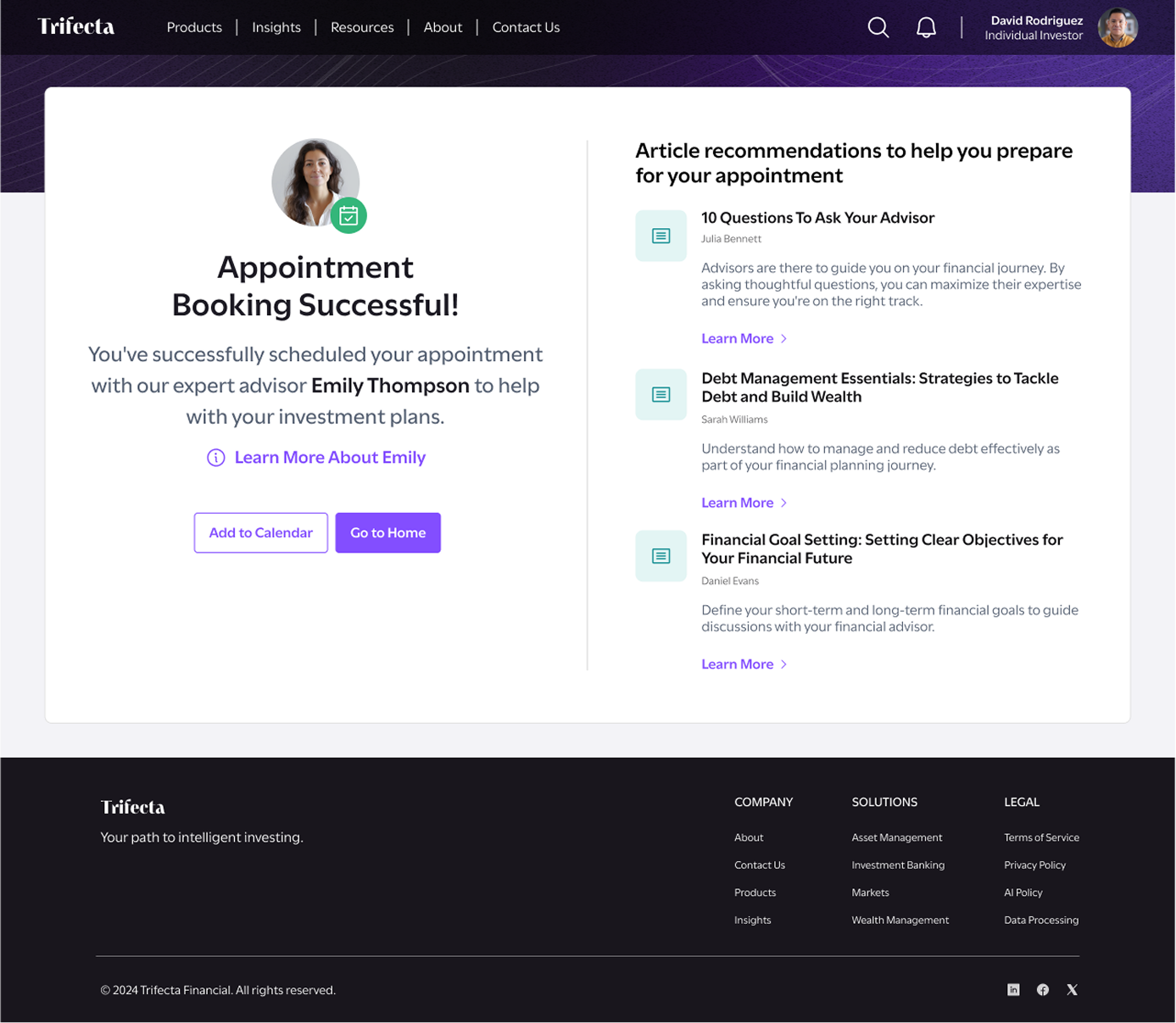This screenshot has width=1176, height=1023.
Task: Open Products link in footer
Action: 755,892
